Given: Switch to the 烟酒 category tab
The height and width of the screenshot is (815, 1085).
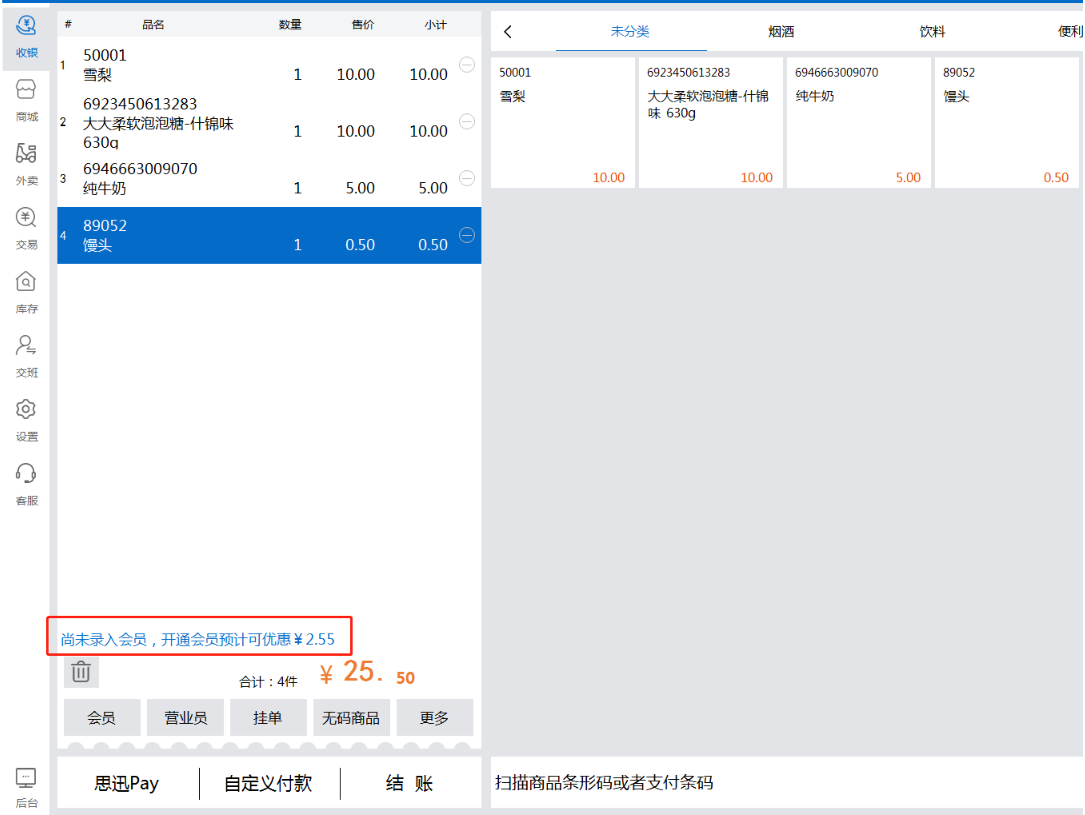Looking at the screenshot, I should click(x=781, y=32).
